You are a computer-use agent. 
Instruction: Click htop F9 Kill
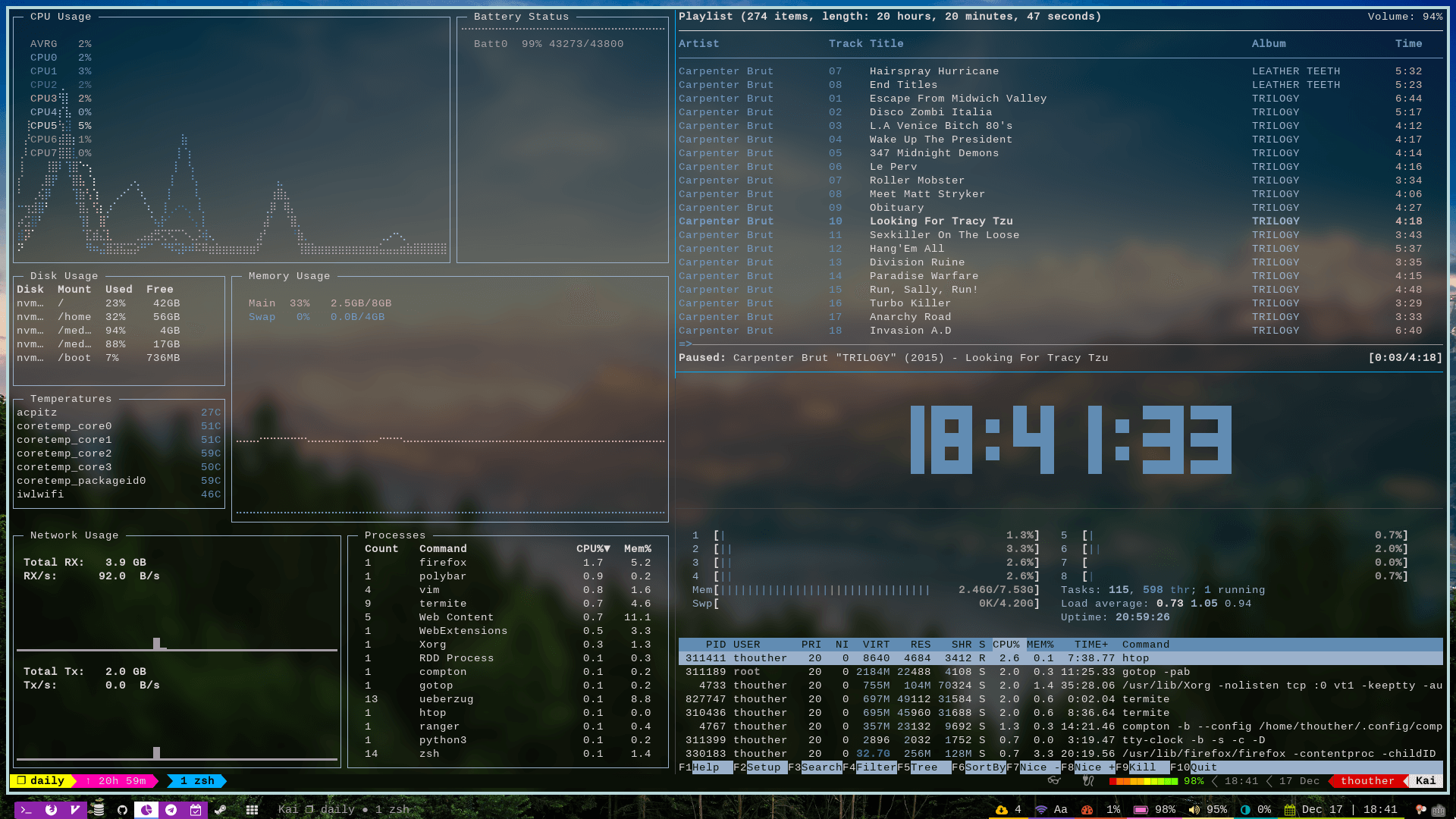pos(1142,767)
